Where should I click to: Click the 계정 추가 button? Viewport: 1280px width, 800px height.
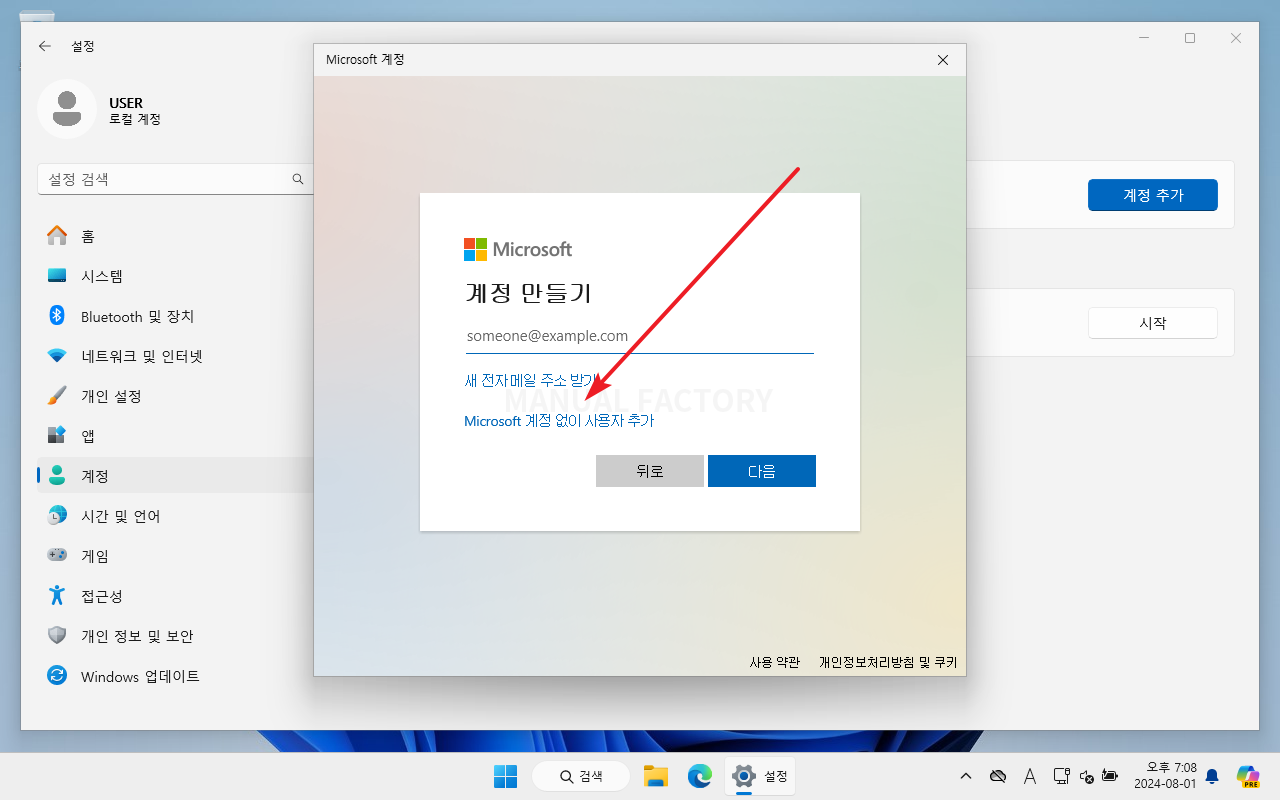pos(1152,195)
